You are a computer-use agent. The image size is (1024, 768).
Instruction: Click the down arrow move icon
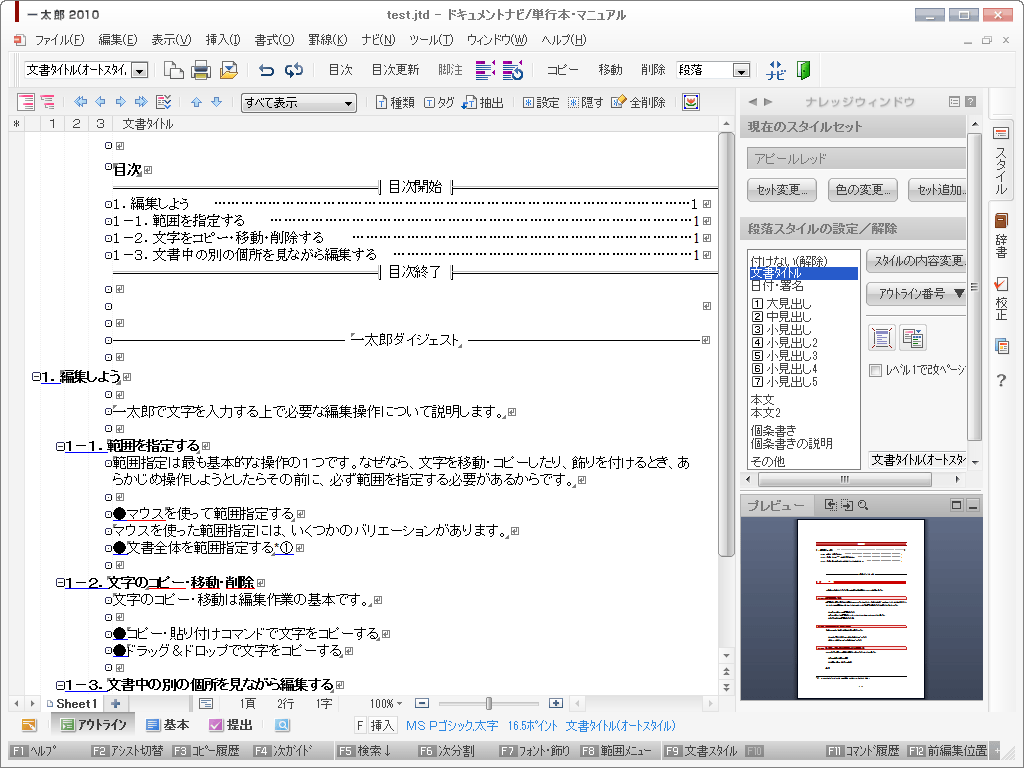tap(217, 102)
